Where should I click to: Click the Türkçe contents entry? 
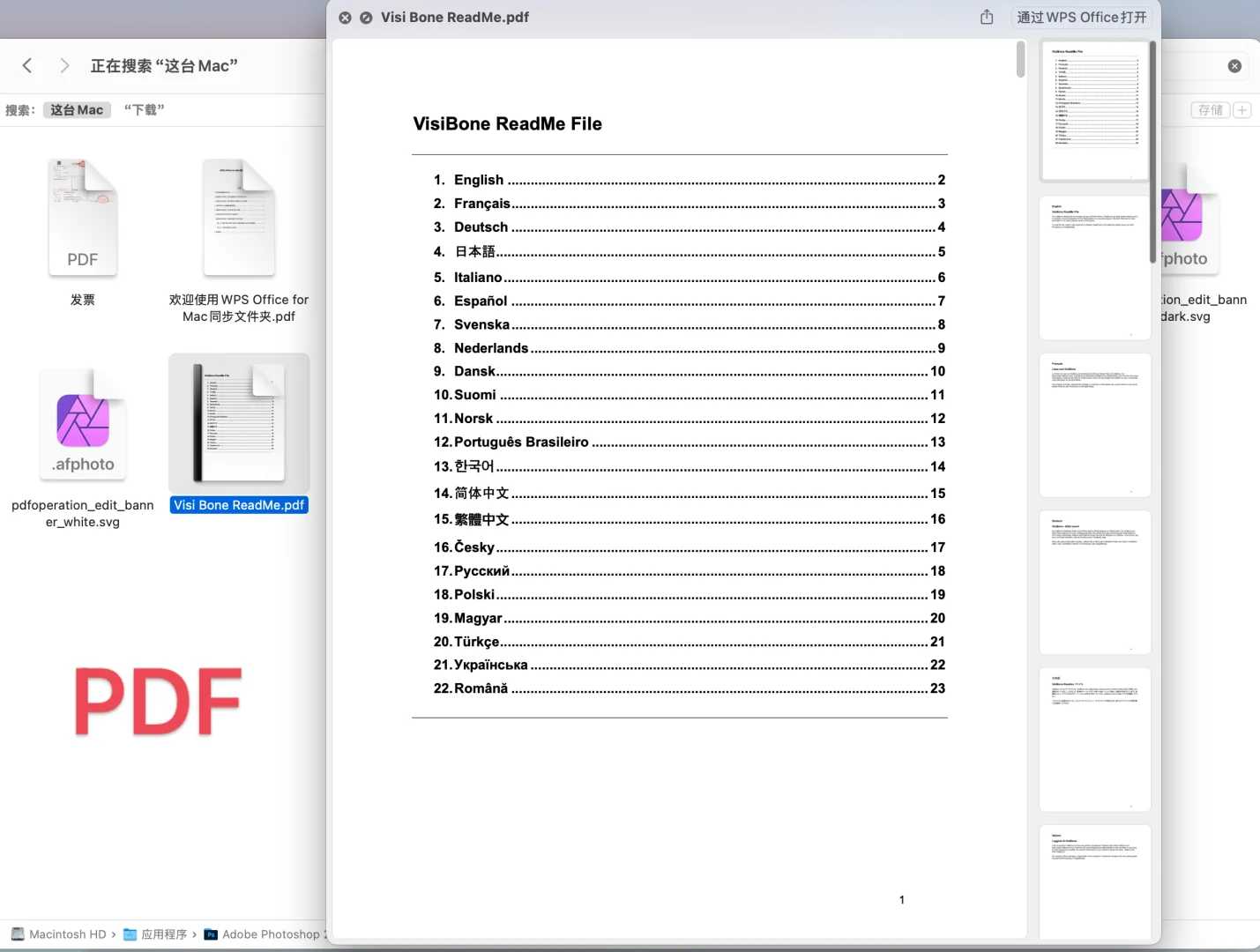(689, 642)
